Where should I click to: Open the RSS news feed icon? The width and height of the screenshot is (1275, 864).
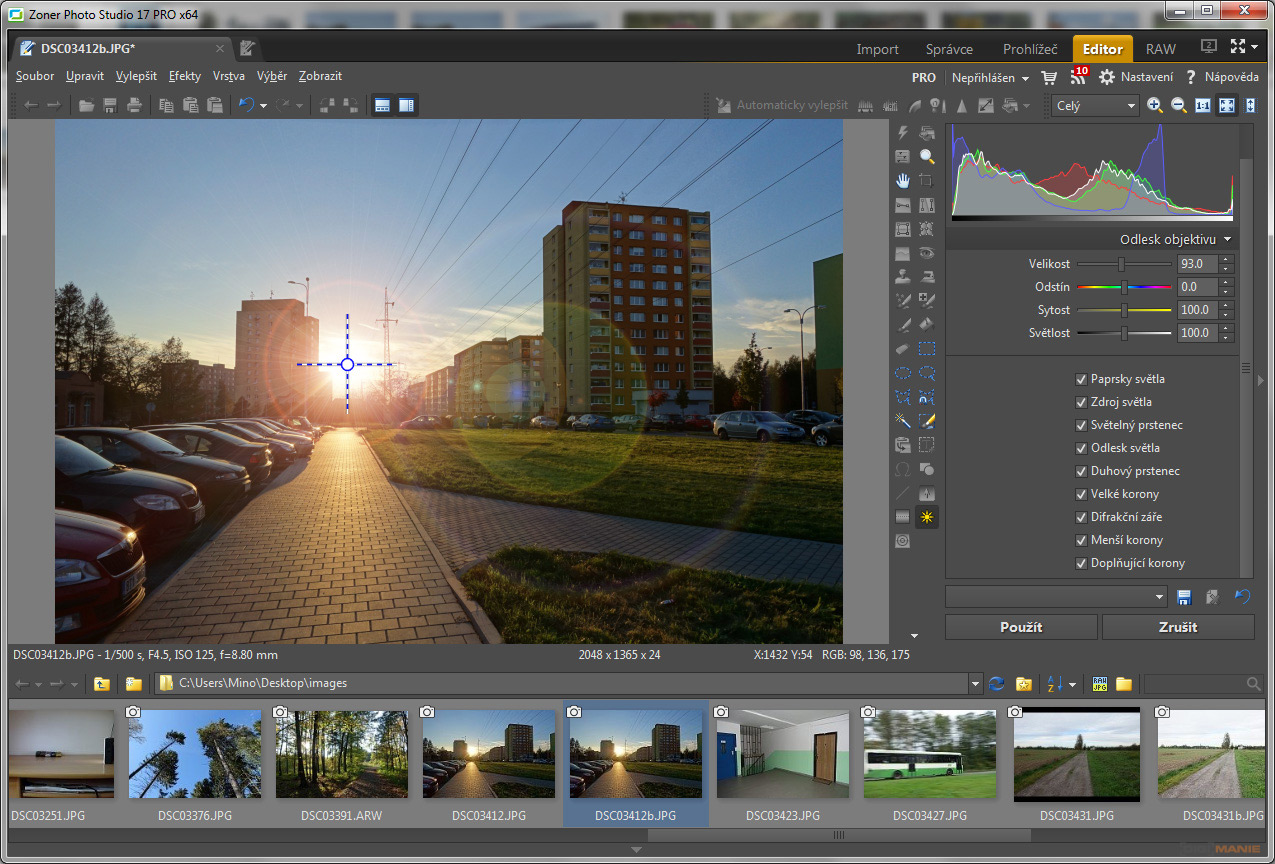click(1078, 77)
